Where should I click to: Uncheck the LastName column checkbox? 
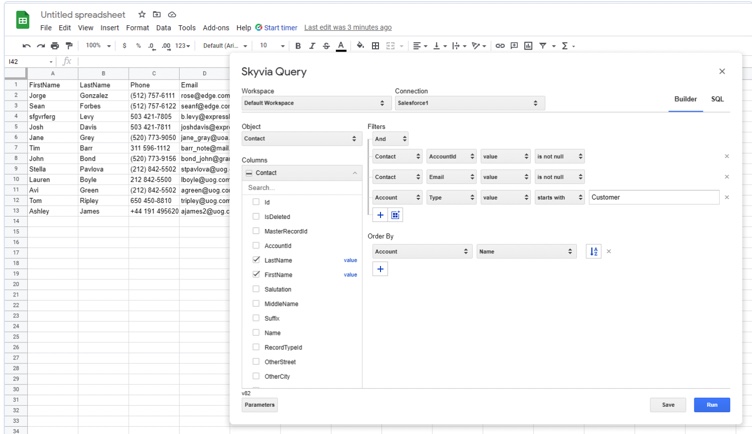click(256, 260)
